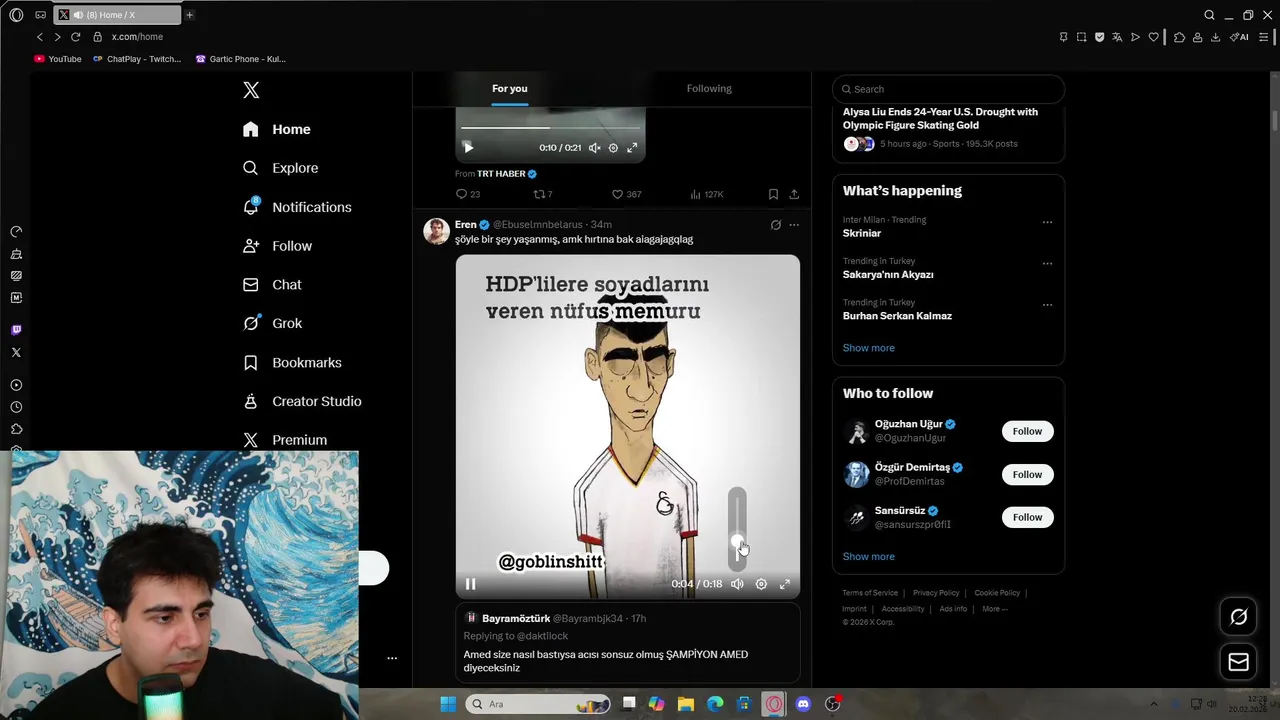Screen dimensions: 1280x720
Task: Open Grok from the sidebar
Action: [272, 323]
